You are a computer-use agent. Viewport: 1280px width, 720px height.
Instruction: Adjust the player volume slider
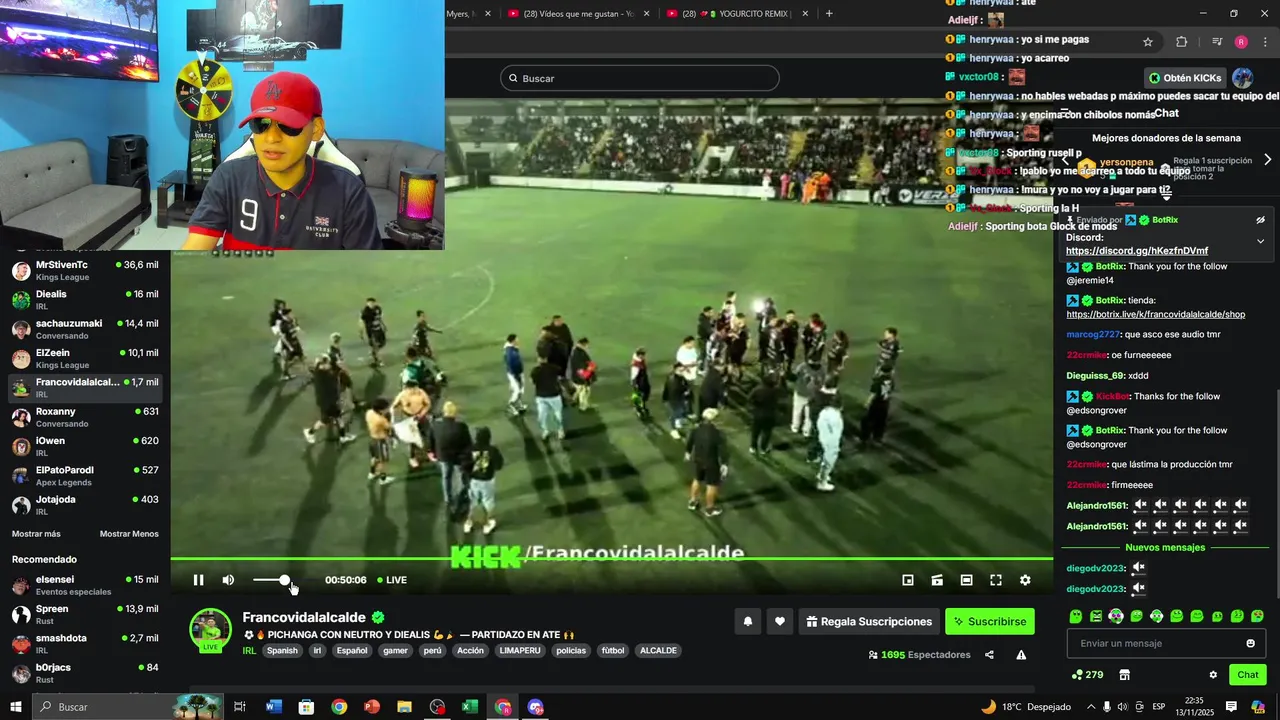click(x=273, y=580)
